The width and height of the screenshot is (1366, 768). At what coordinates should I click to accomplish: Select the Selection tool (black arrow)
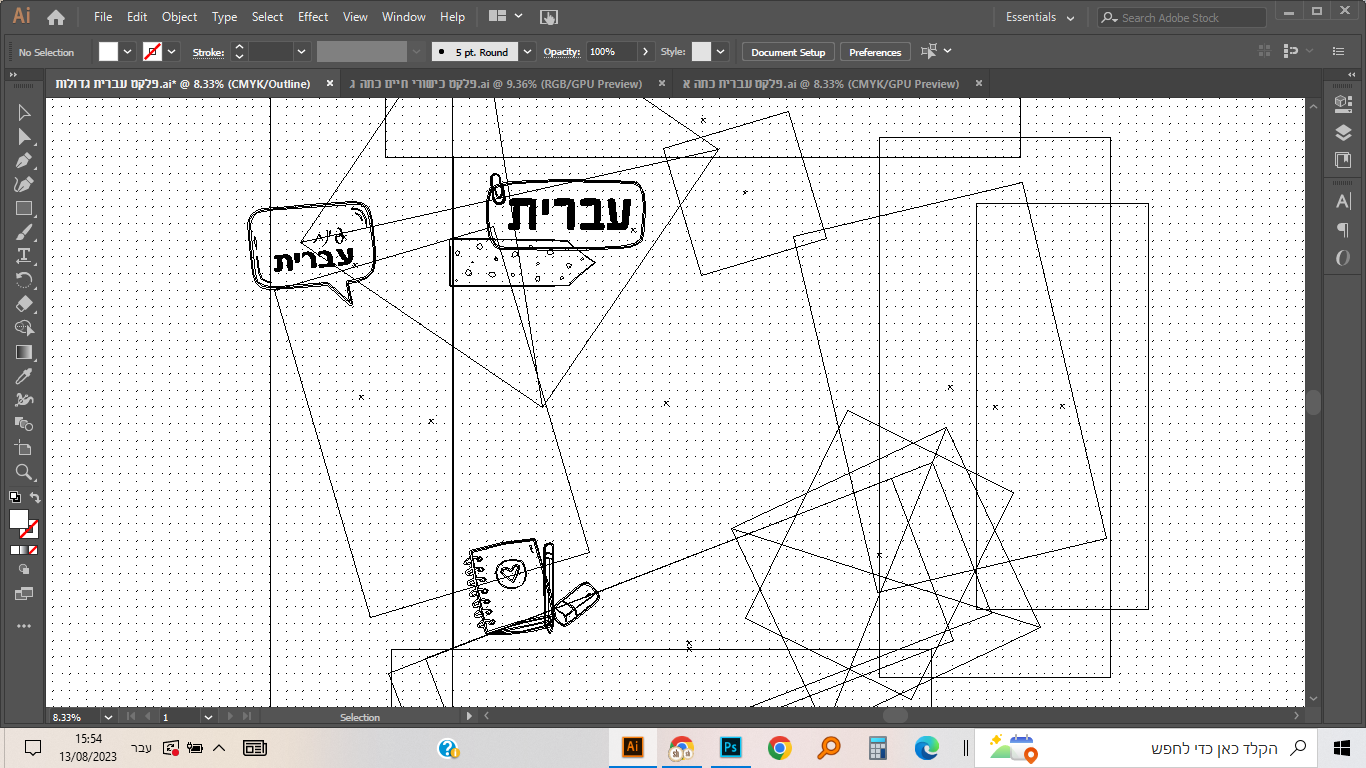pos(24,112)
